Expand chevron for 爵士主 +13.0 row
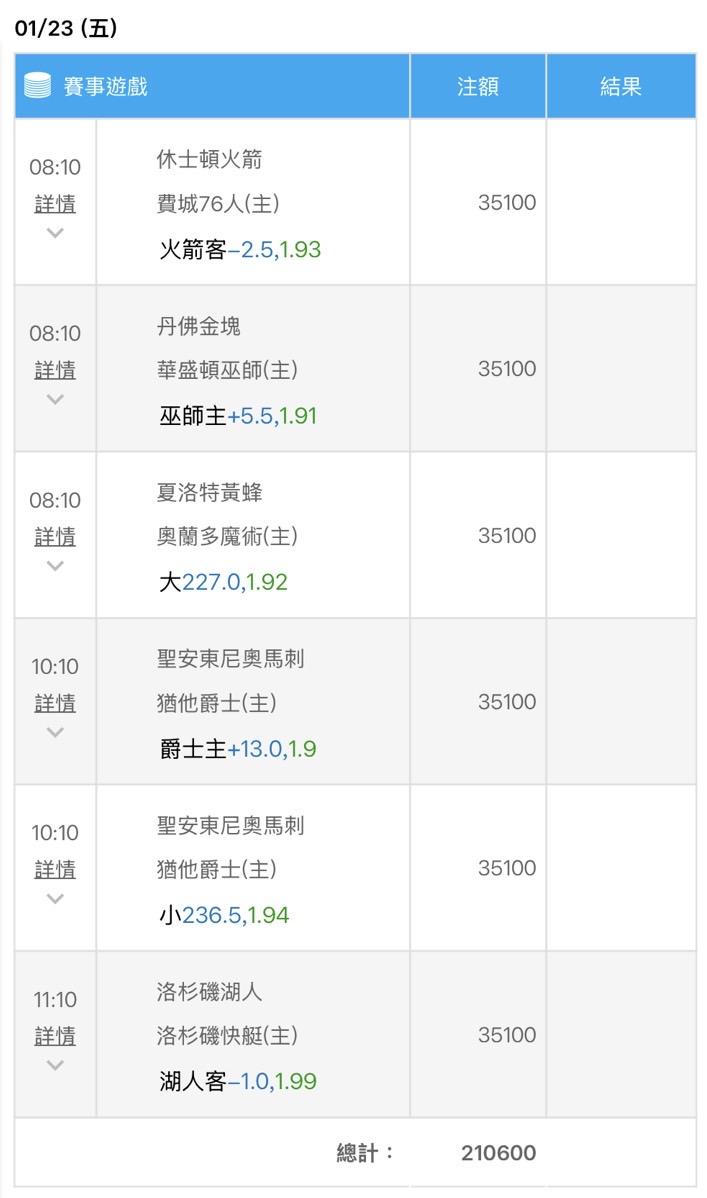The image size is (707, 1198). [55, 732]
